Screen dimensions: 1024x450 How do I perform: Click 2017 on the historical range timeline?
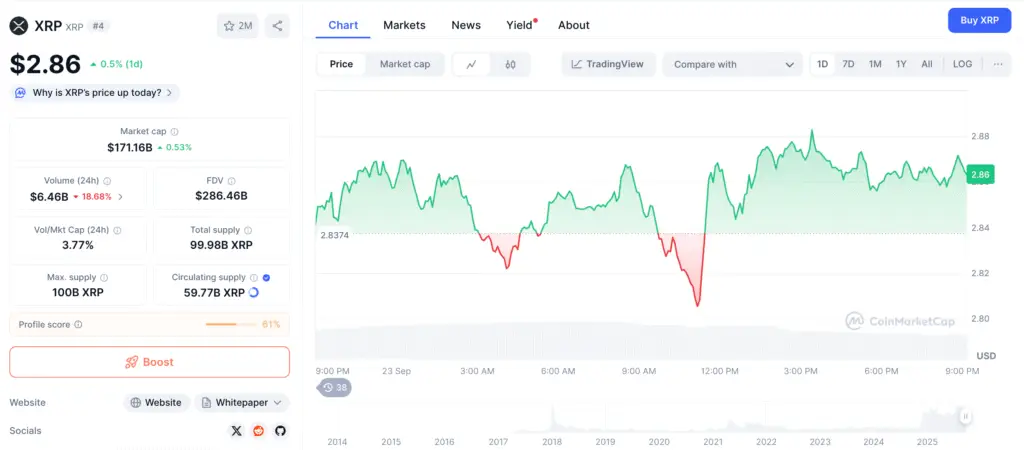click(498, 442)
